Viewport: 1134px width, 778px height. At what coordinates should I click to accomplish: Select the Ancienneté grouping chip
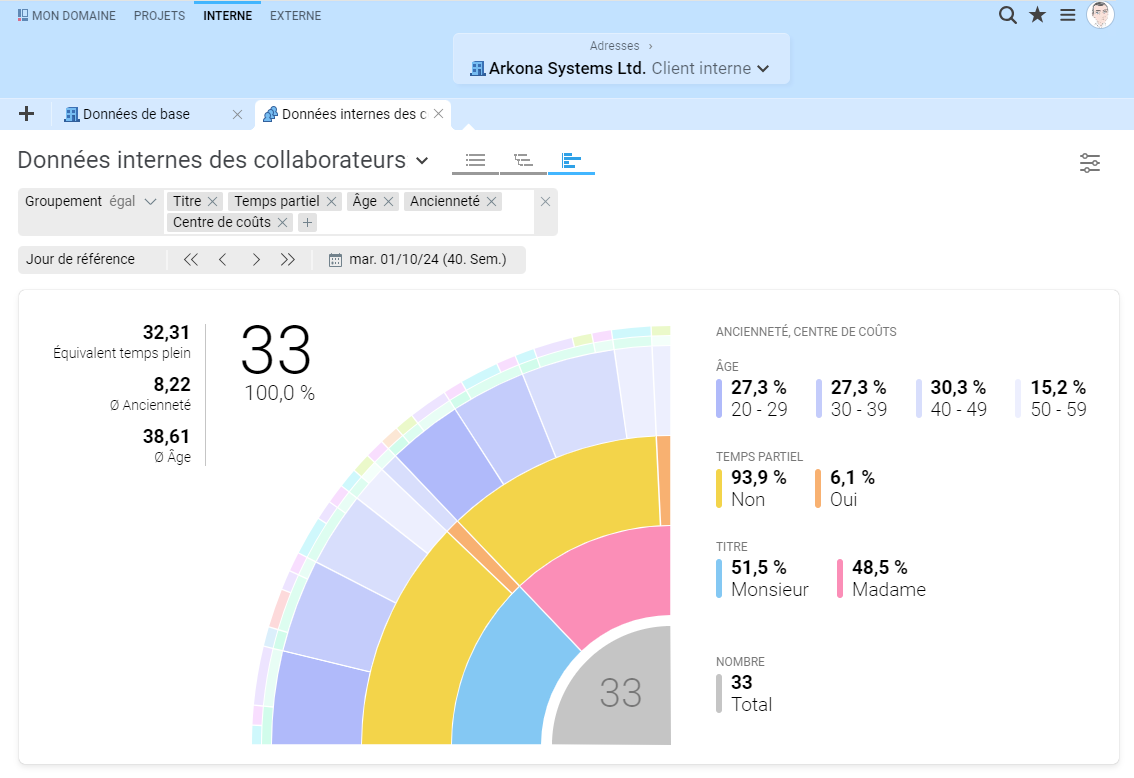(444, 201)
